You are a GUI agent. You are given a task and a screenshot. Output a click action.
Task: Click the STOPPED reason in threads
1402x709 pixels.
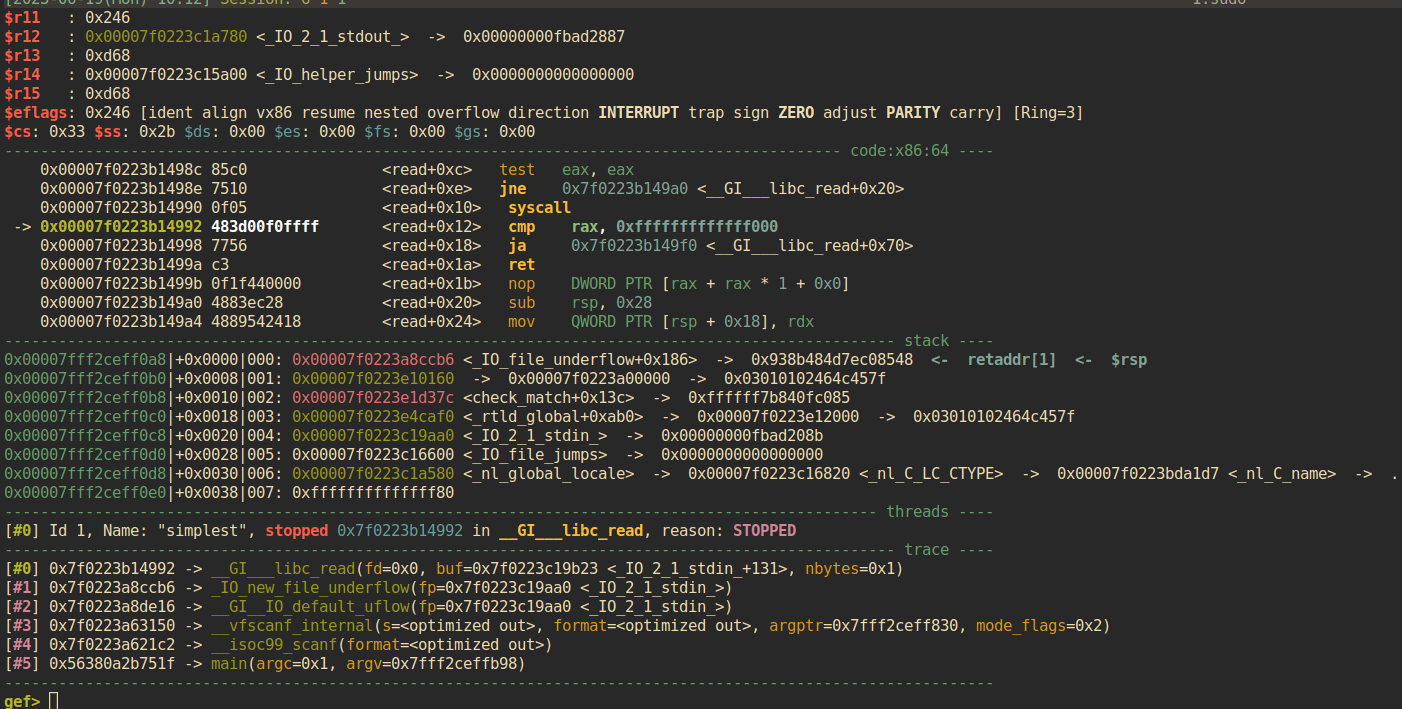(x=764, y=531)
